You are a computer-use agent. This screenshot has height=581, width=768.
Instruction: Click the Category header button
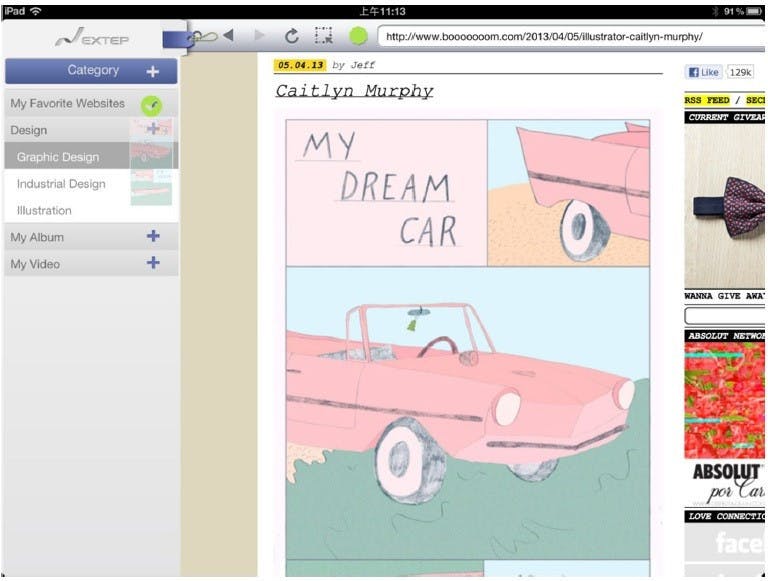pos(91,71)
